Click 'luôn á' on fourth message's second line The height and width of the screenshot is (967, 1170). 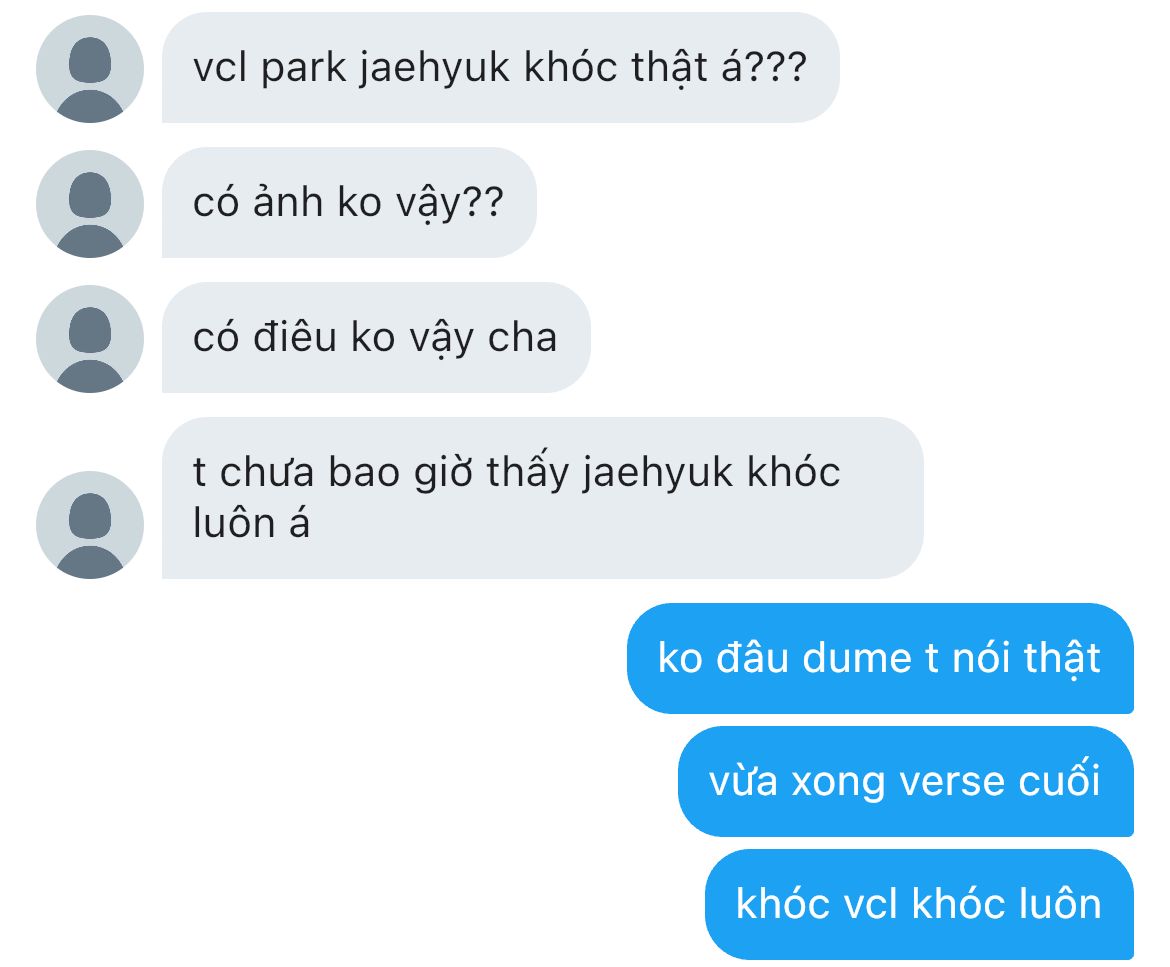(x=251, y=522)
